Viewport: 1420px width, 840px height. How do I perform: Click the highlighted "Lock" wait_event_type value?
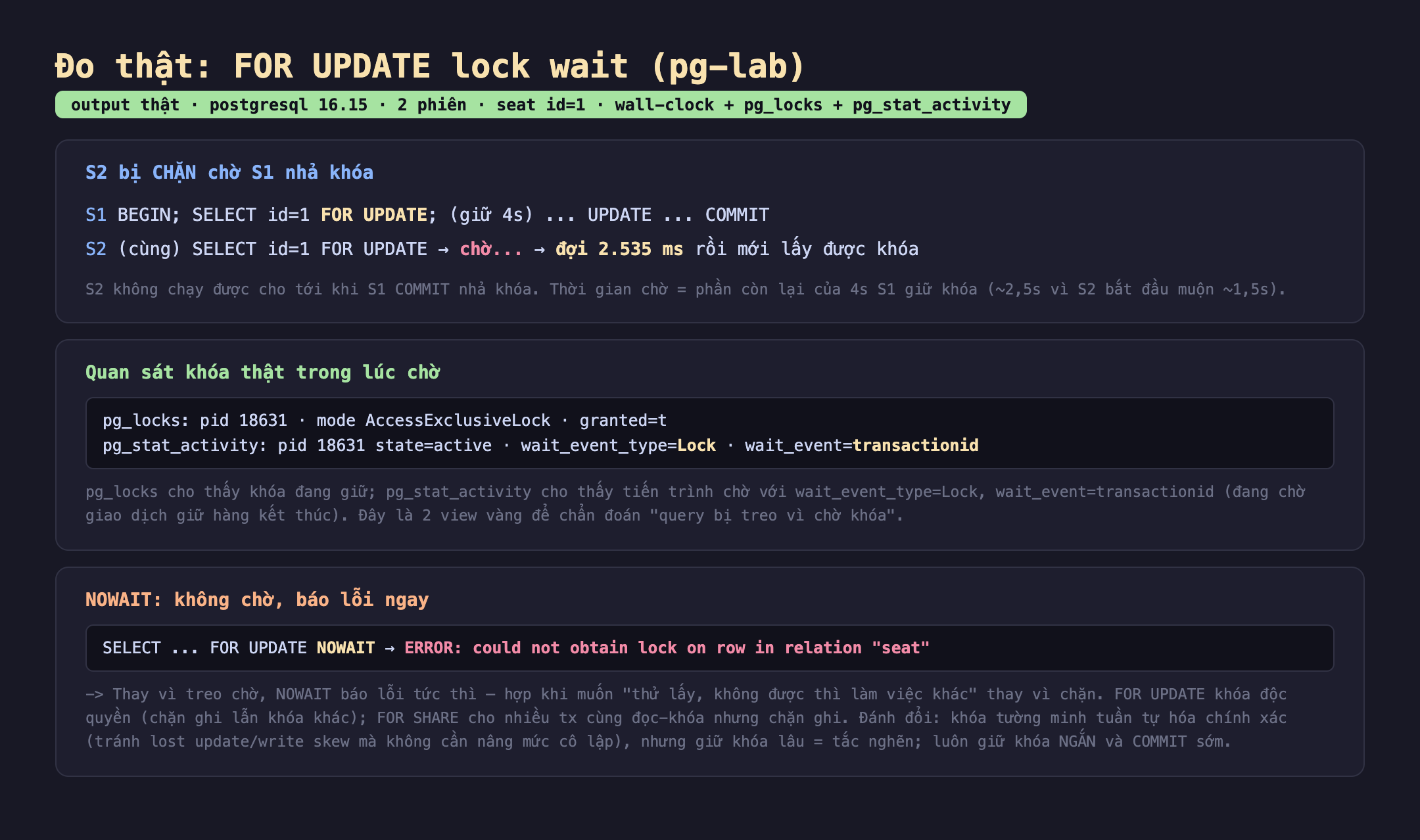tap(696, 446)
